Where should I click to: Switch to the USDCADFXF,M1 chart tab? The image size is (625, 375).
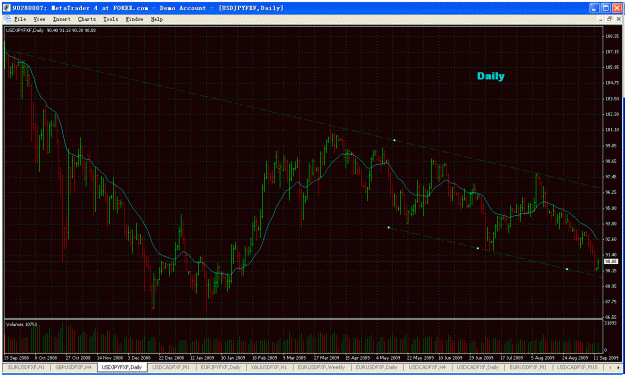(x=171, y=367)
